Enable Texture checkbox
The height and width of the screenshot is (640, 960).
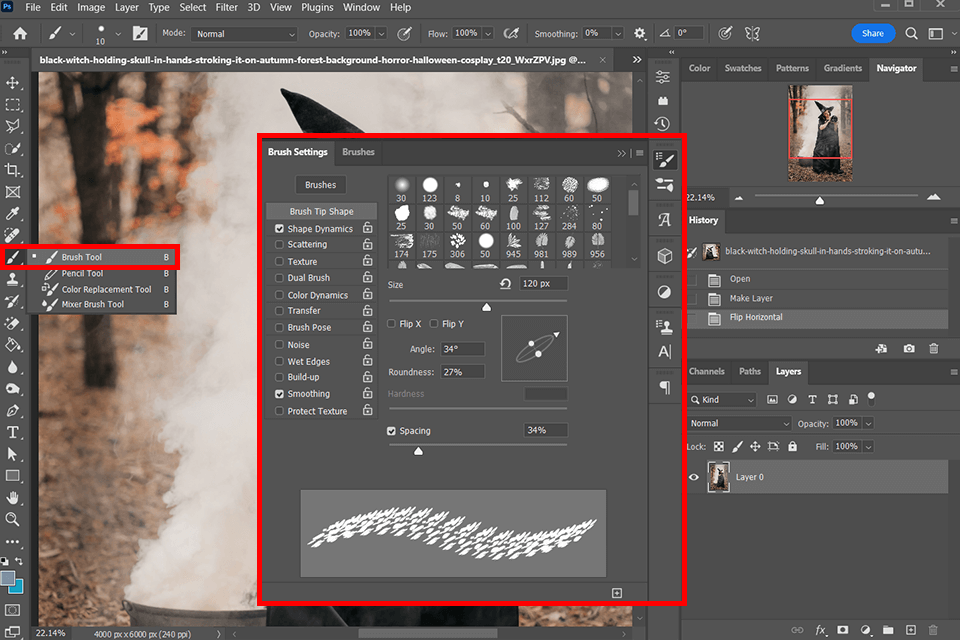point(279,262)
